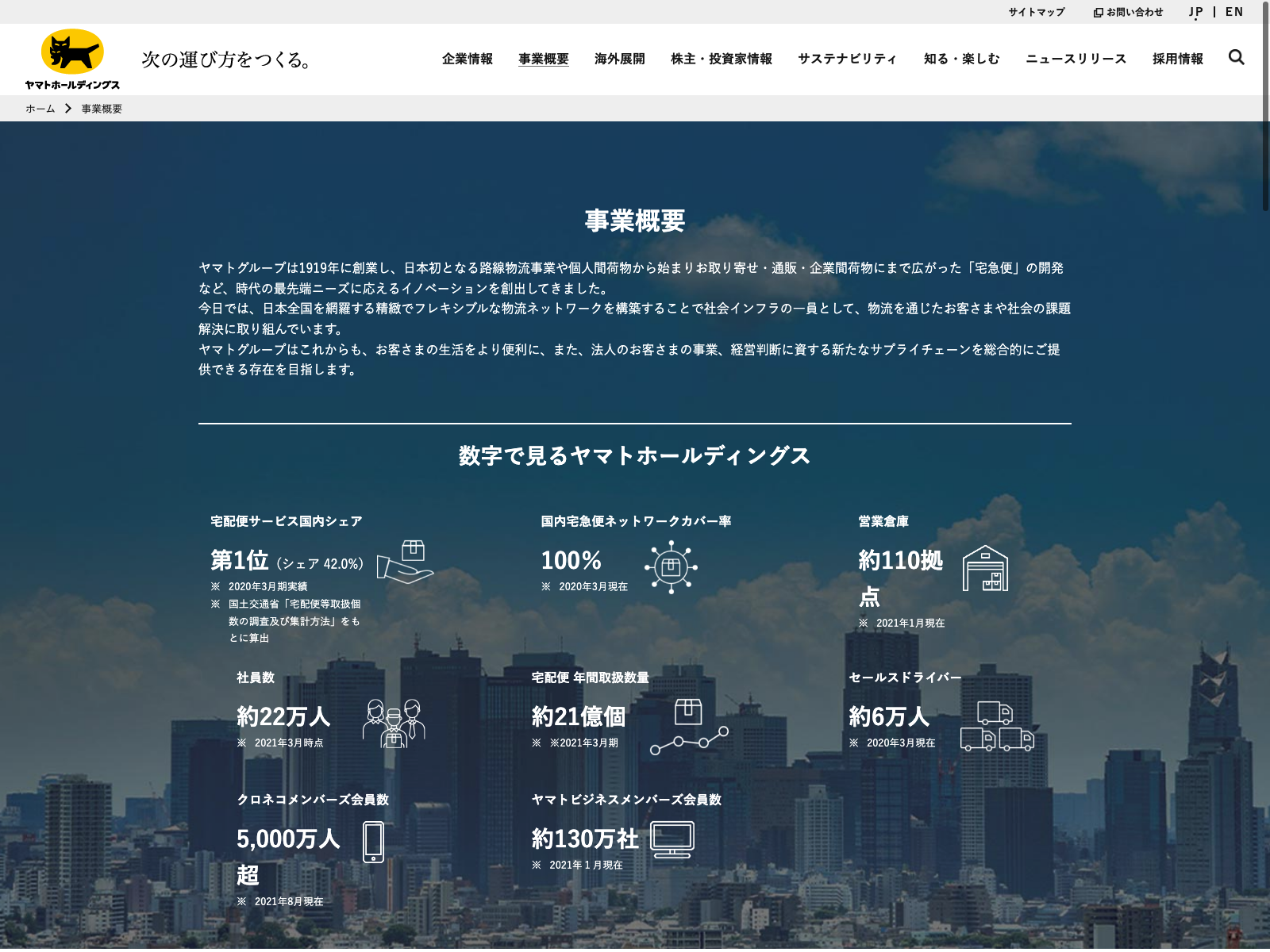
Task: Open the お問い合わせ contact link
Action: (x=1128, y=12)
